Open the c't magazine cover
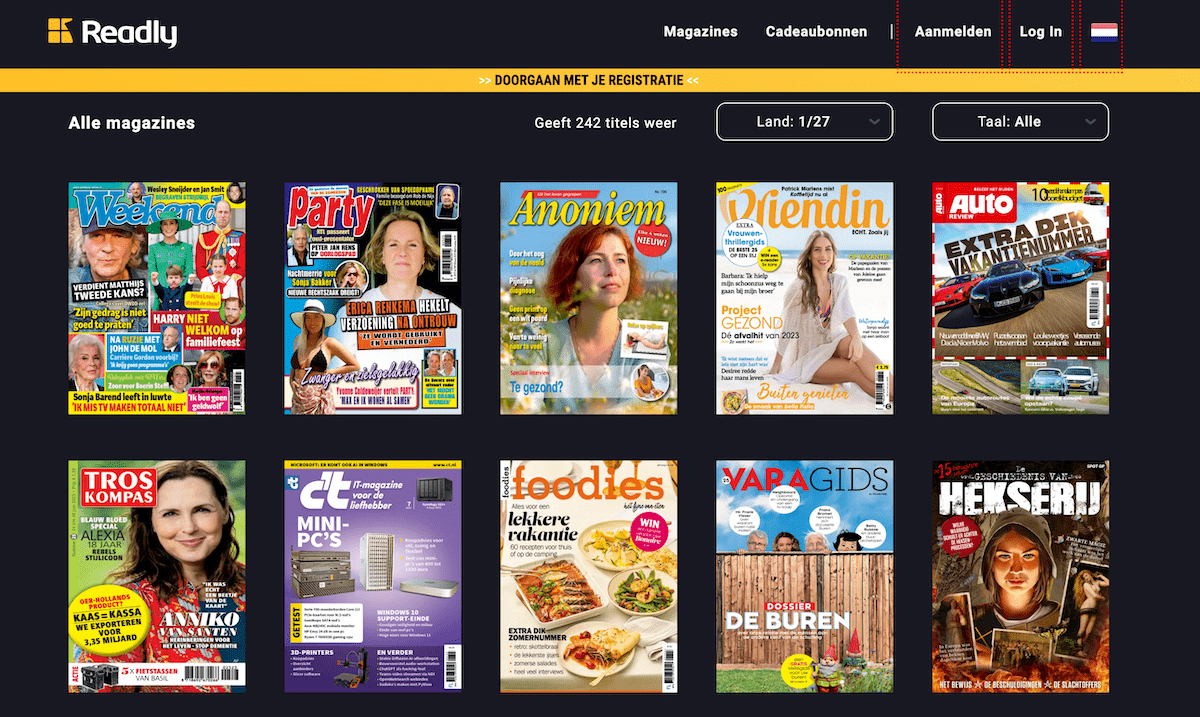This screenshot has width=1200, height=717. point(373,576)
